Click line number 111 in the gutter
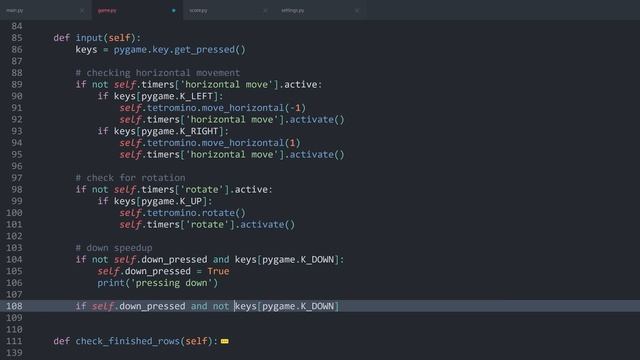The image size is (640, 360). [x=14, y=341]
